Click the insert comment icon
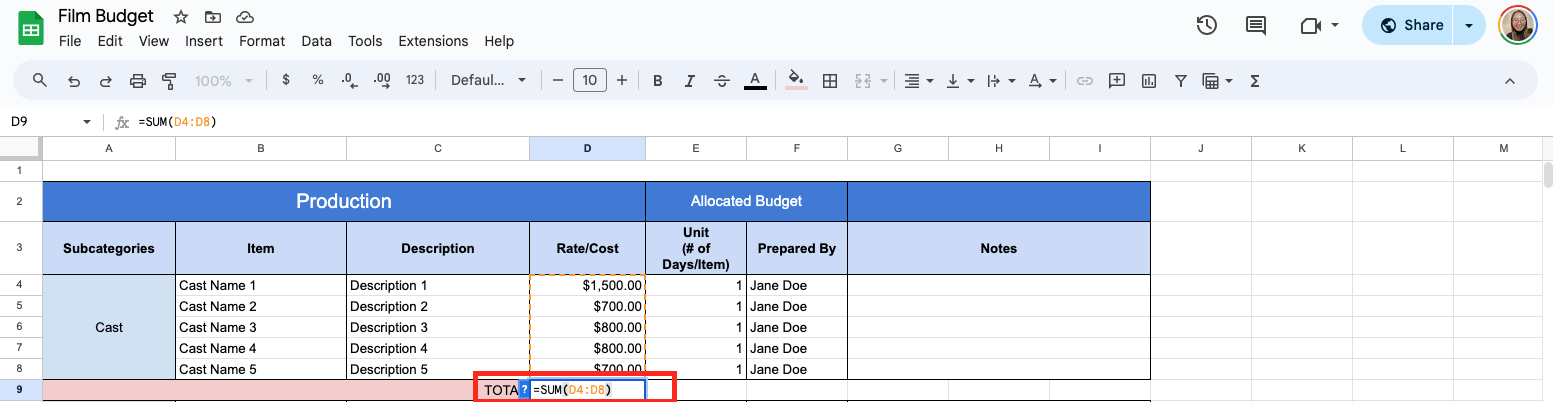 click(1117, 81)
